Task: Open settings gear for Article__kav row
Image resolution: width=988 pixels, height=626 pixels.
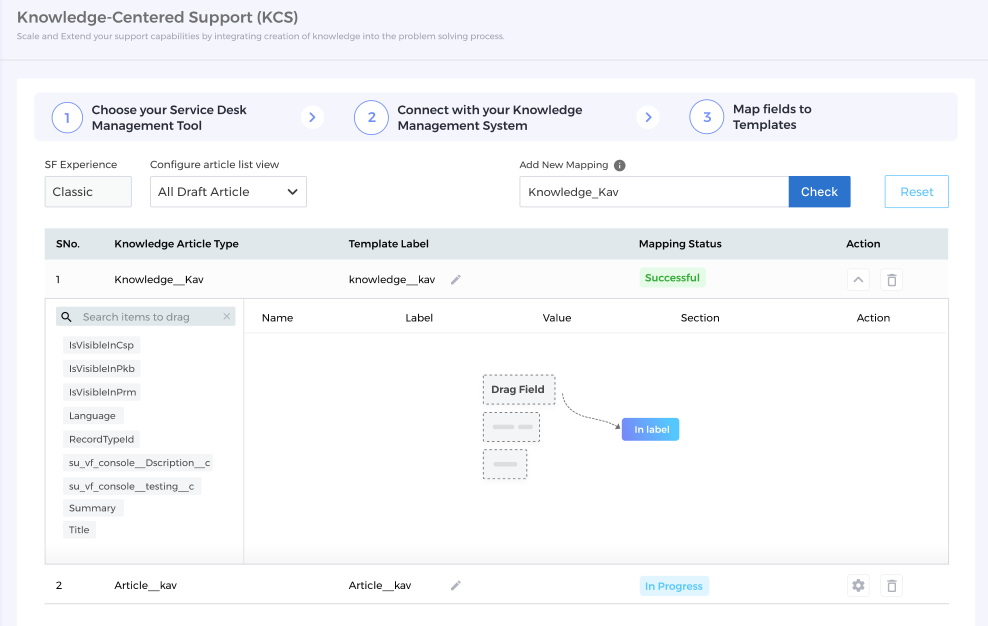Action: 858,586
